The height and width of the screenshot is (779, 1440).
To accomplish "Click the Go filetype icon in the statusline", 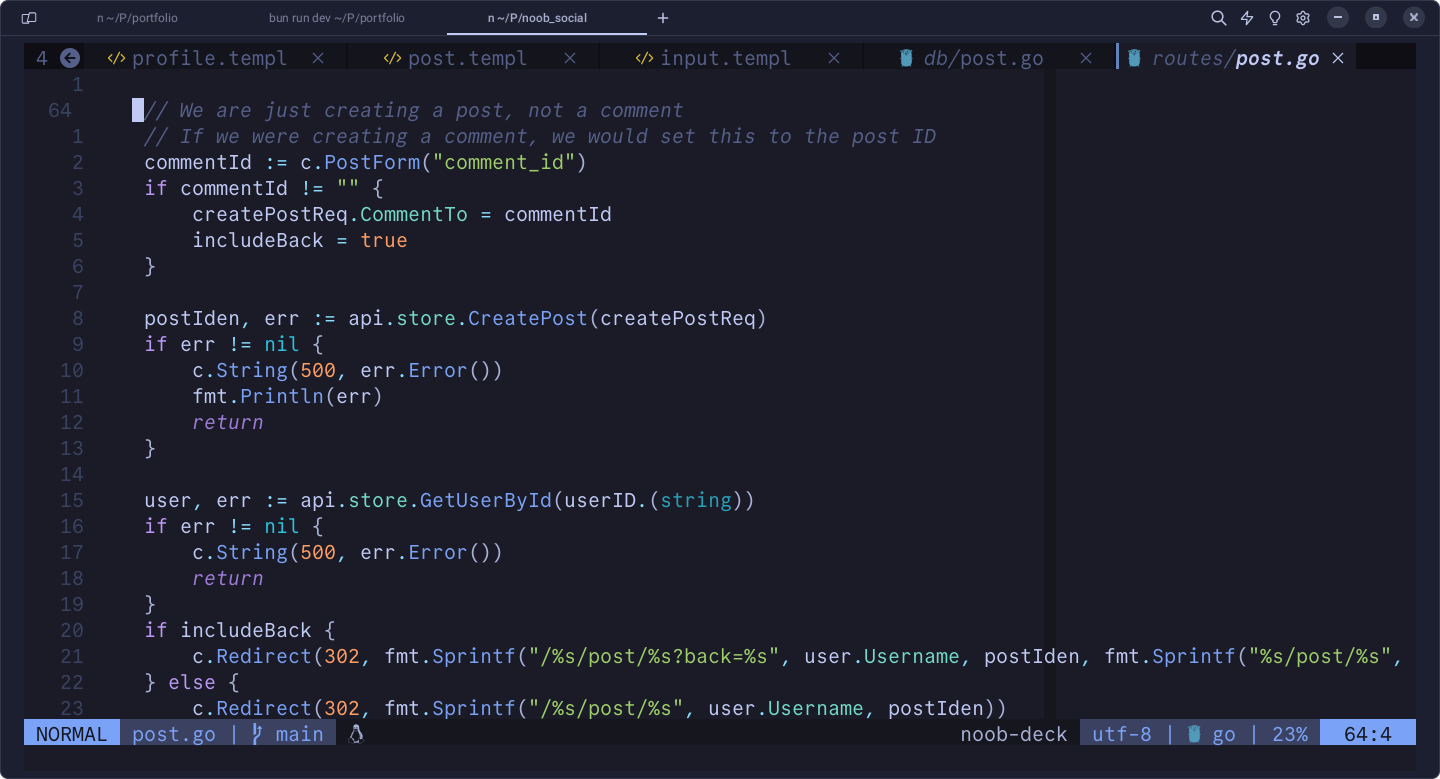I will coord(1193,733).
